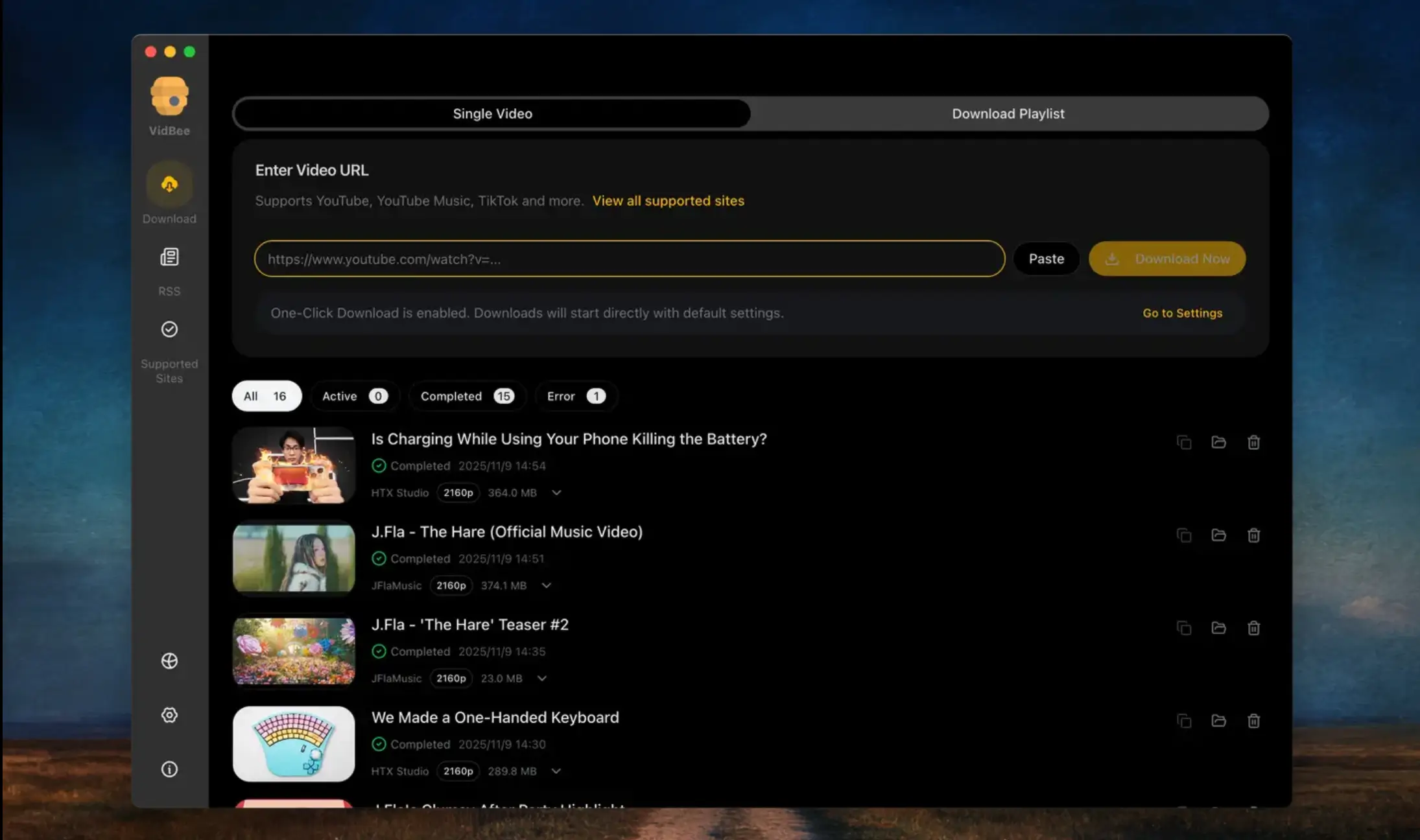Copy link for 'The Hare (Official Music Video)'
Image resolution: width=1420 pixels, height=840 pixels.
1184,535
